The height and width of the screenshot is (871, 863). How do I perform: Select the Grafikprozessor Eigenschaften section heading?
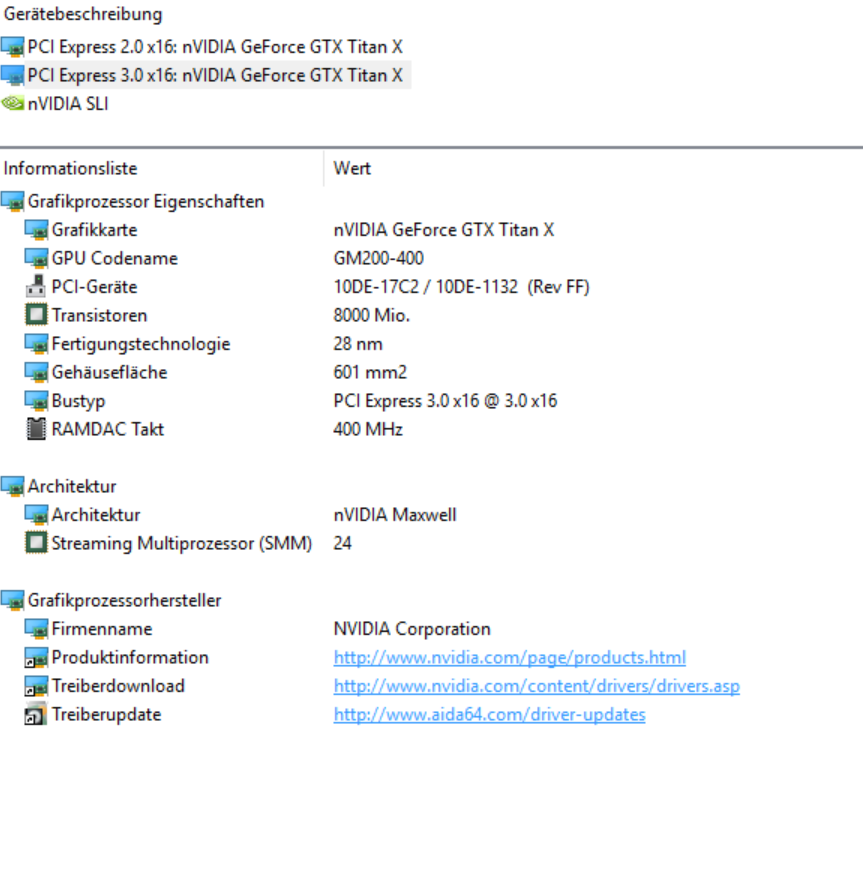tap(146, 202)
